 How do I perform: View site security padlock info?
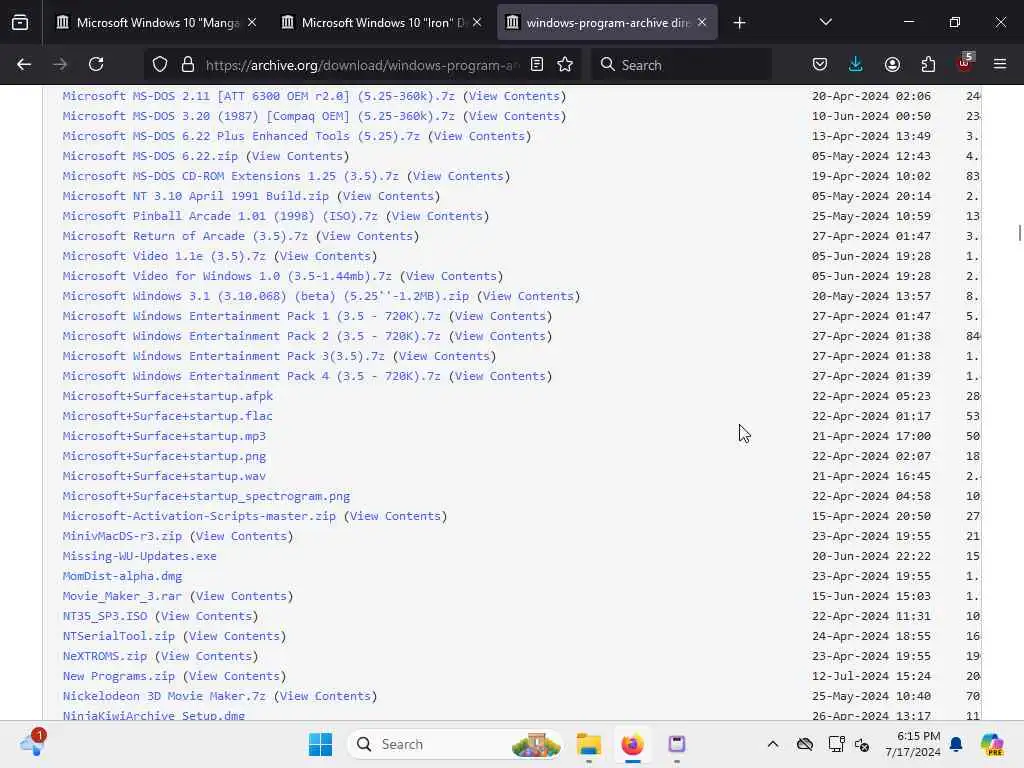pos(188,65)
